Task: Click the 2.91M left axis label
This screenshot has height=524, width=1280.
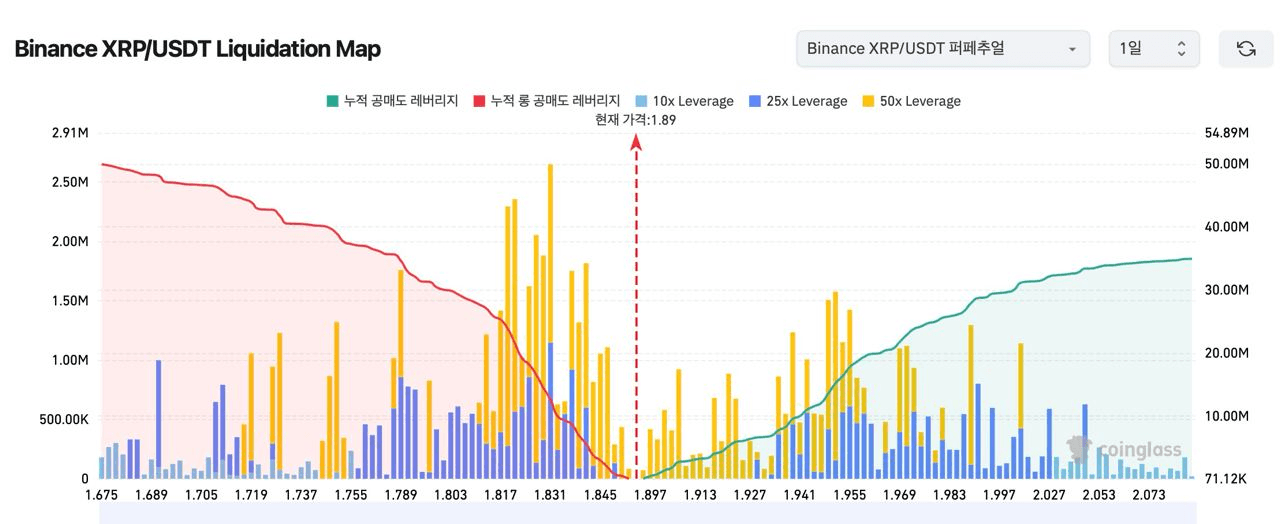Action: click(x=68, y=133)
